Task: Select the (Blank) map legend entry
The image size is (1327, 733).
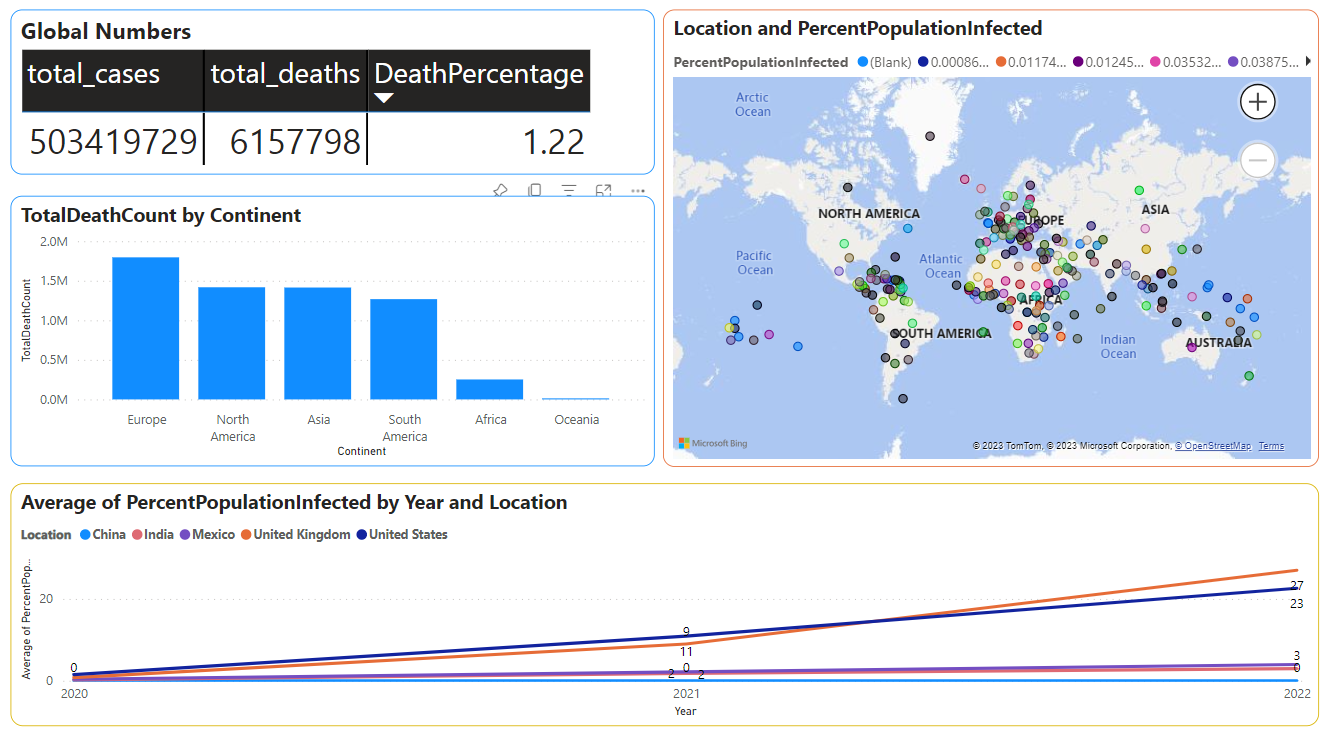Action: pyautogui.click(x=884, y=62)
